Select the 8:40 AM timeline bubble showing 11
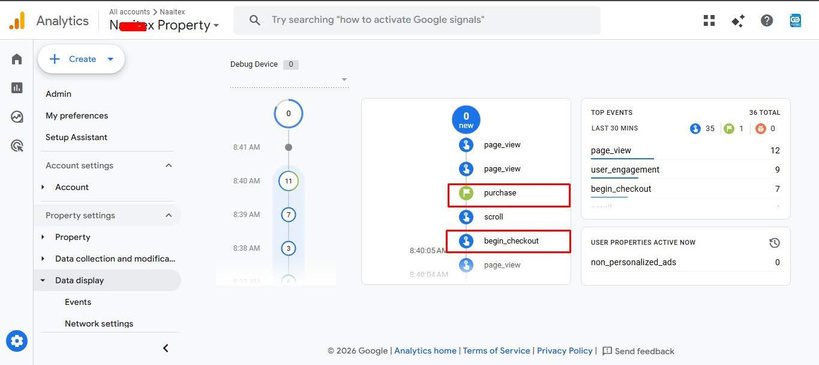819x365 pixels. (x=288, y=181)
